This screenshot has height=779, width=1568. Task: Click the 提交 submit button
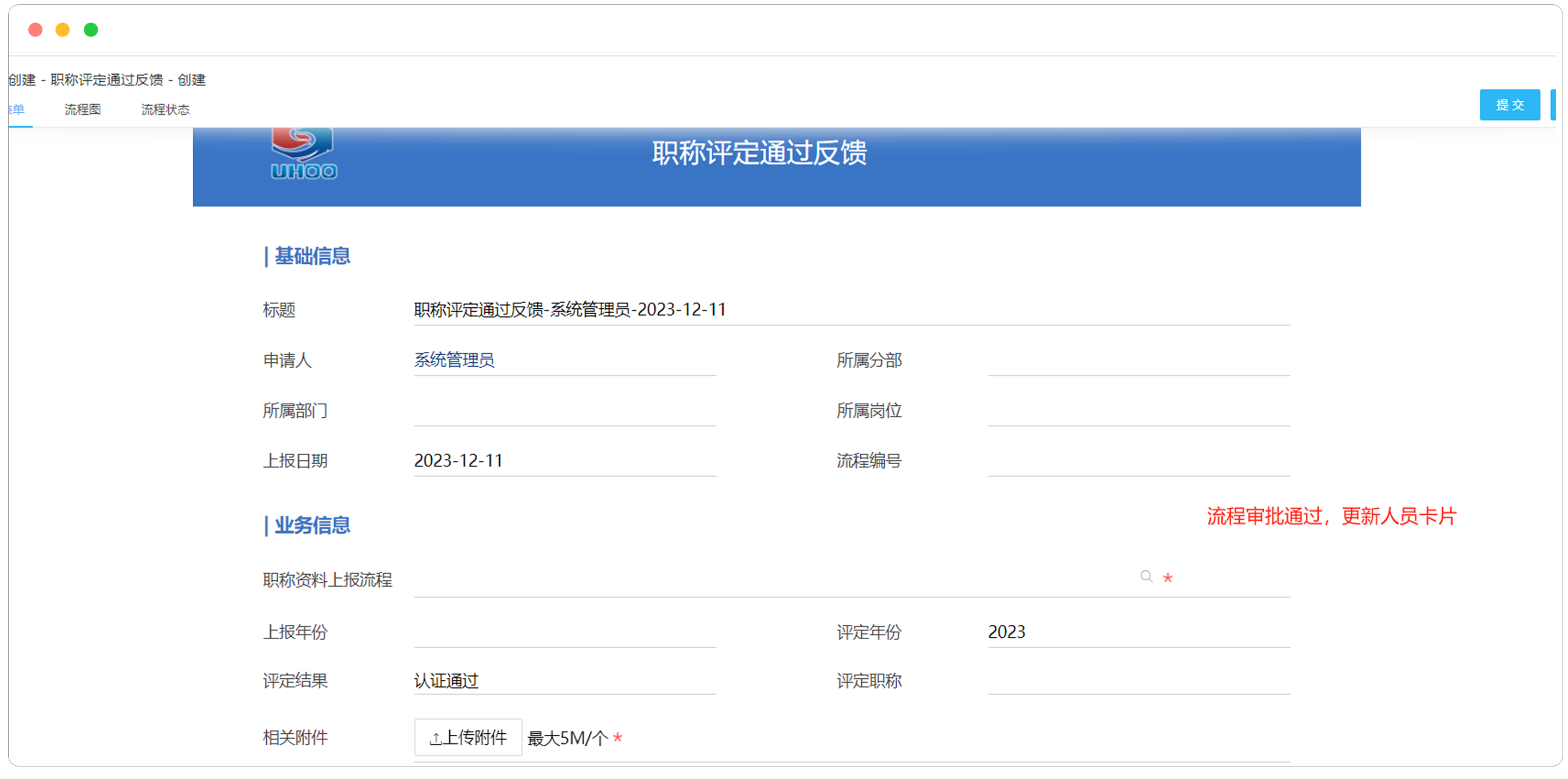[1510, 105]
